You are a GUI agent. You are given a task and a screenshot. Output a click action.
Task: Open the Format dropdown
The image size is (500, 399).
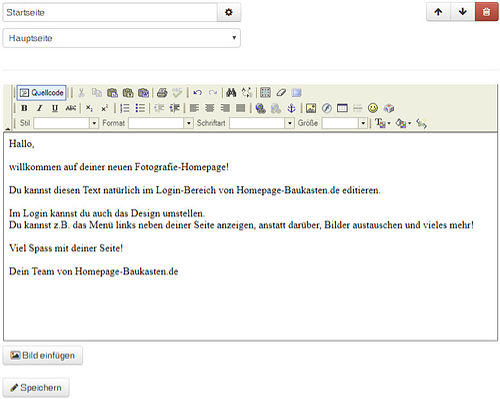(x=161, y=123)
